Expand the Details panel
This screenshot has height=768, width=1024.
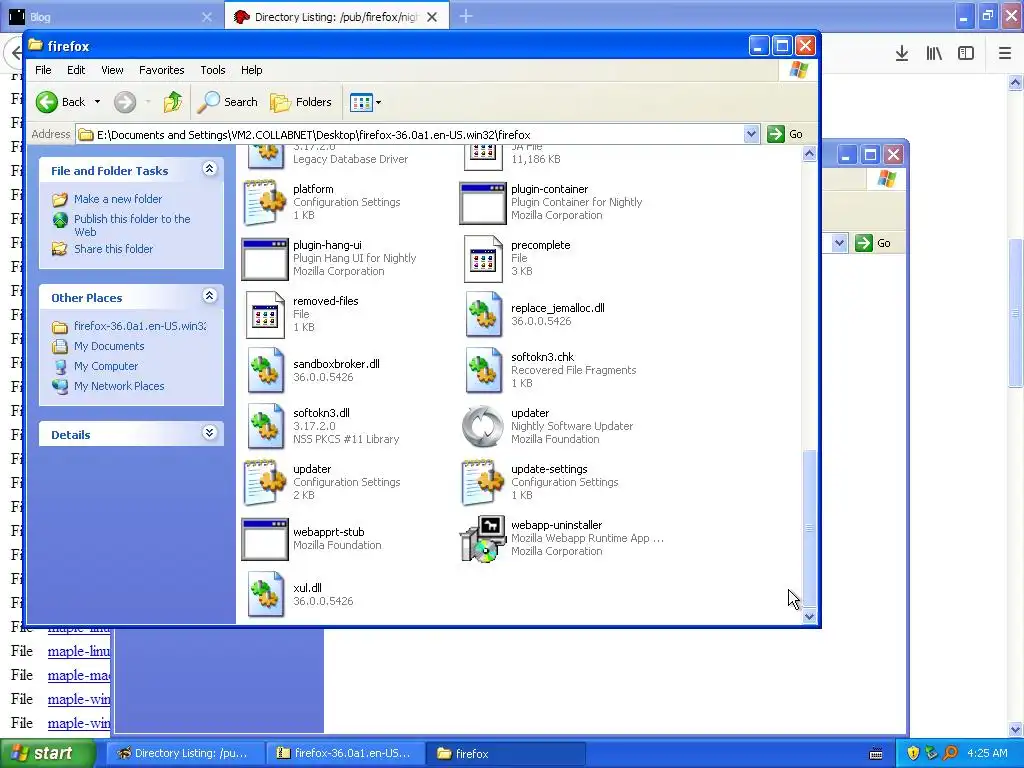209,433
